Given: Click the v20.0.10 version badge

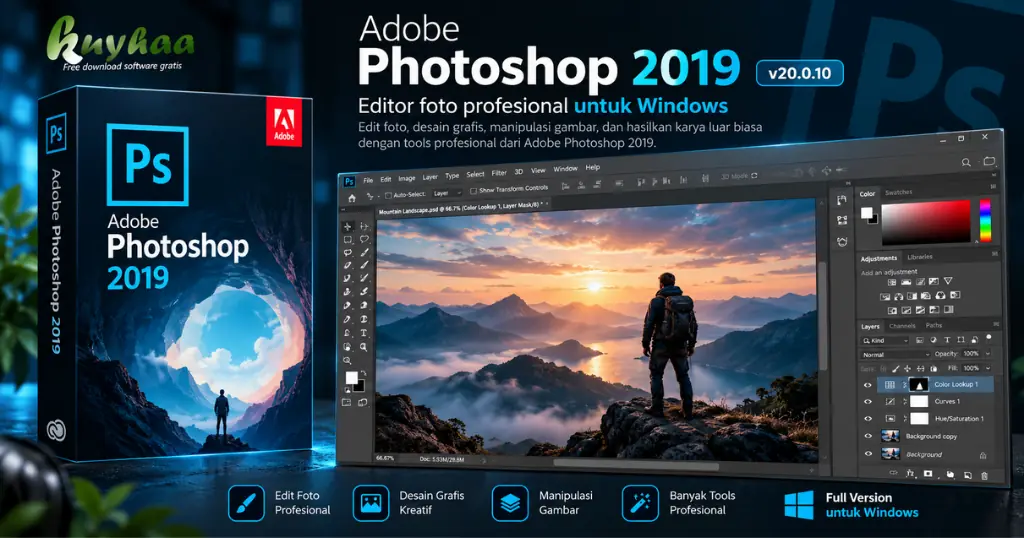Looking at the screenshot, I should [x=799, y=73].
